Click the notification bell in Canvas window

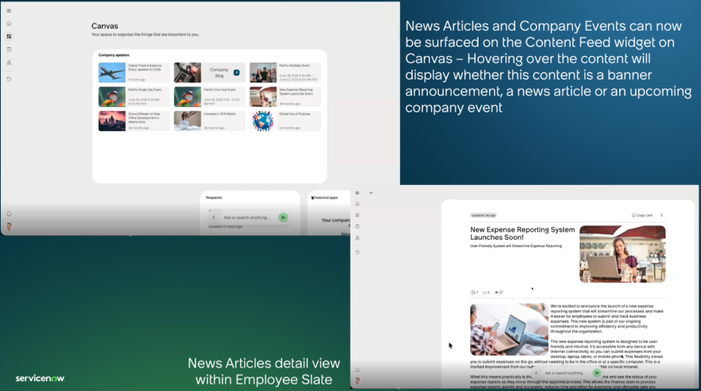click(x=9, y=214)
